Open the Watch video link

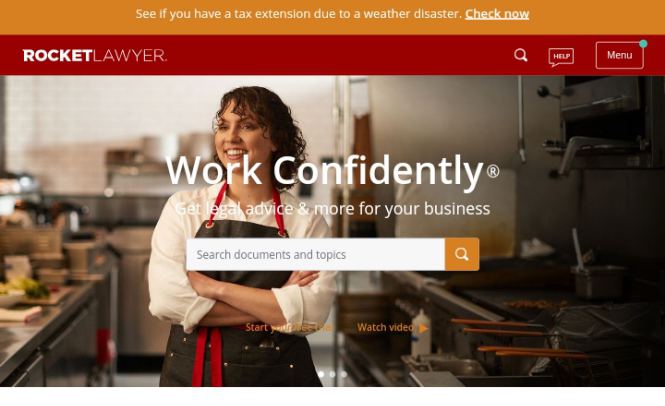386,328
